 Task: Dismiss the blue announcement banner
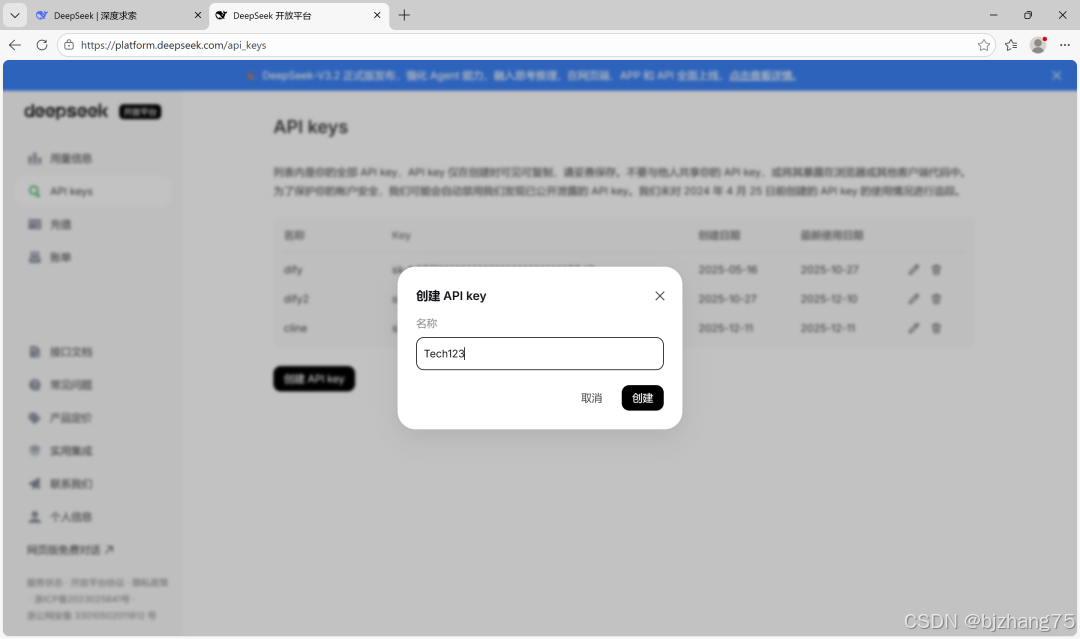[1057, 76]
